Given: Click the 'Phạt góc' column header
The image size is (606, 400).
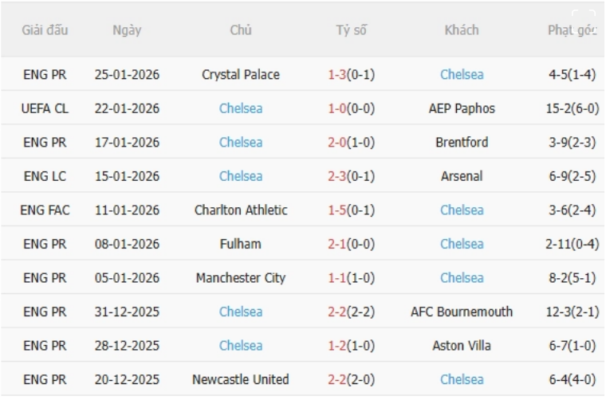Looking at the screenshot, I should pos(571,30).
